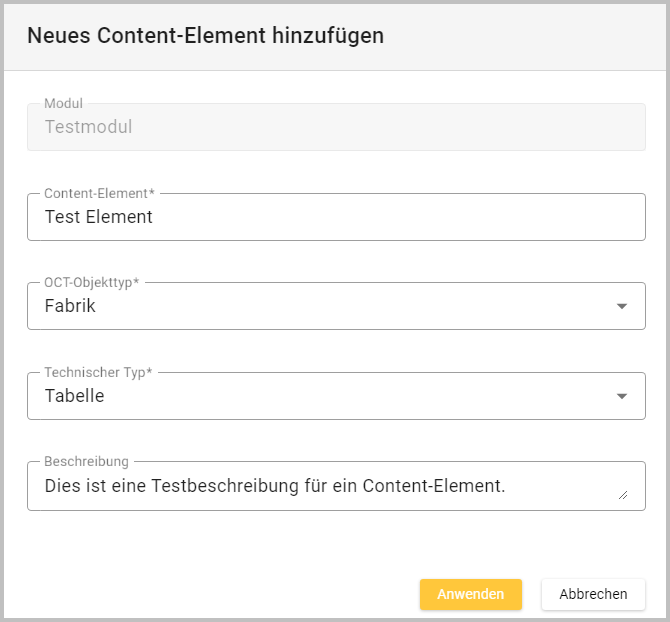670x622 pixels.
Task: Click the Test Element text
Action: 99,217
